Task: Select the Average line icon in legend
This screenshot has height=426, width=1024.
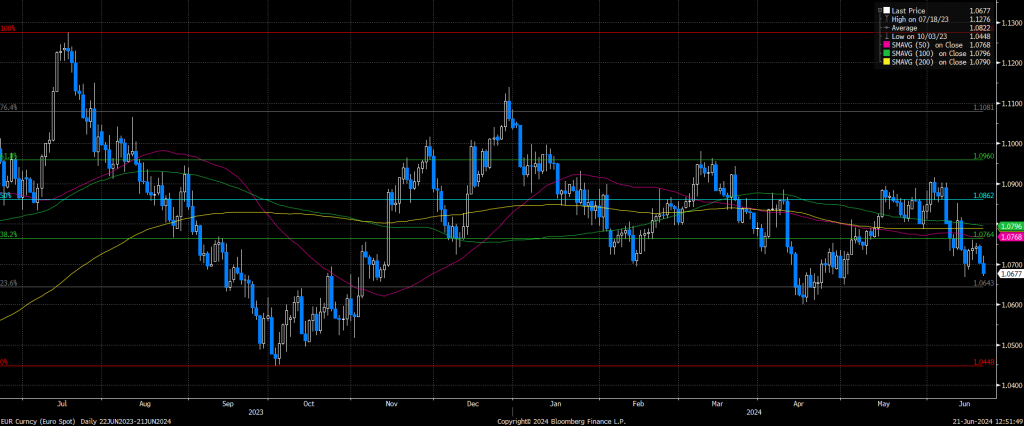Action: point(884,28)
